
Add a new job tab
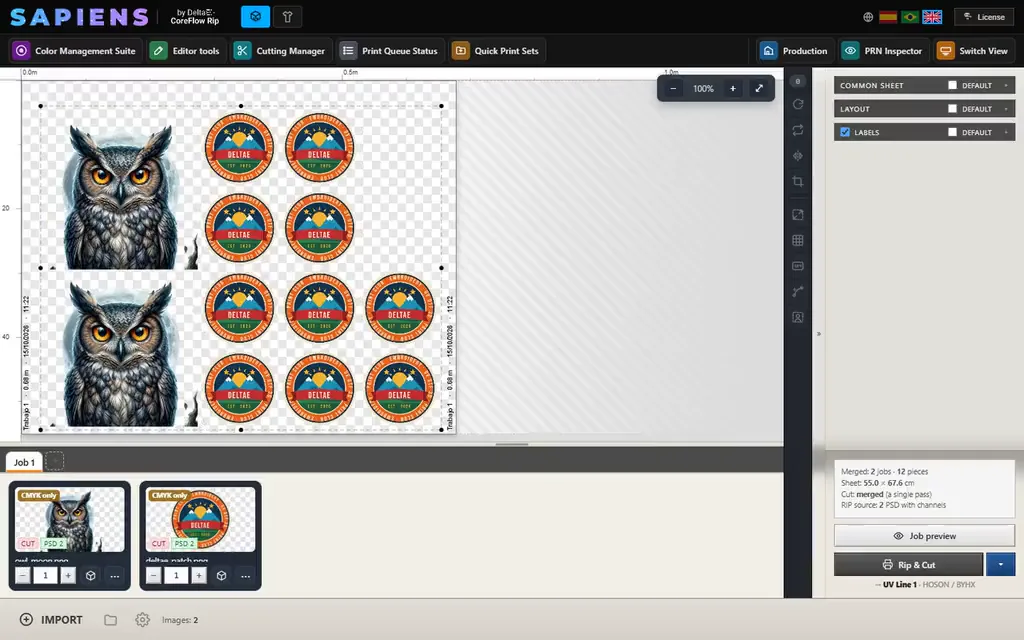55,461
